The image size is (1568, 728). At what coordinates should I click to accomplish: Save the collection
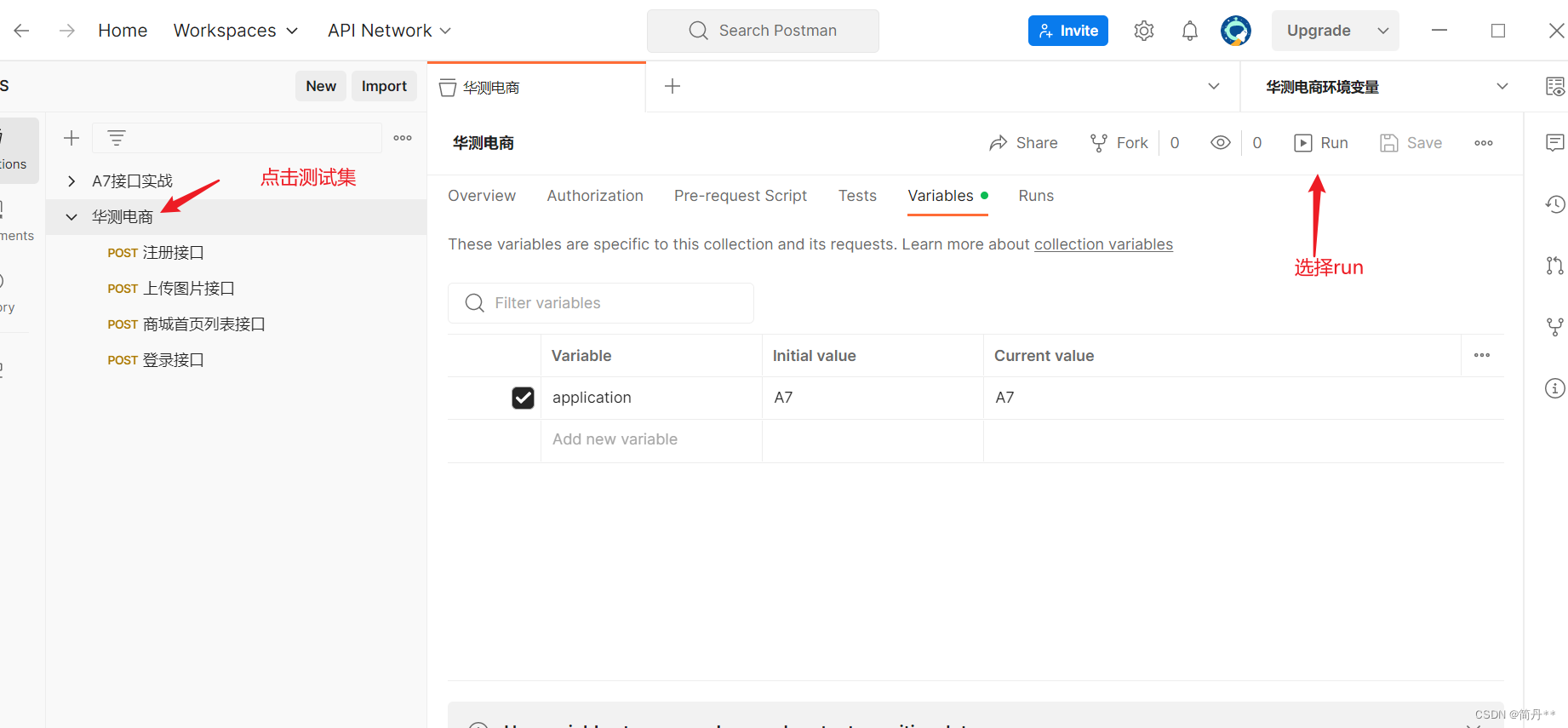coord(1411,143)
